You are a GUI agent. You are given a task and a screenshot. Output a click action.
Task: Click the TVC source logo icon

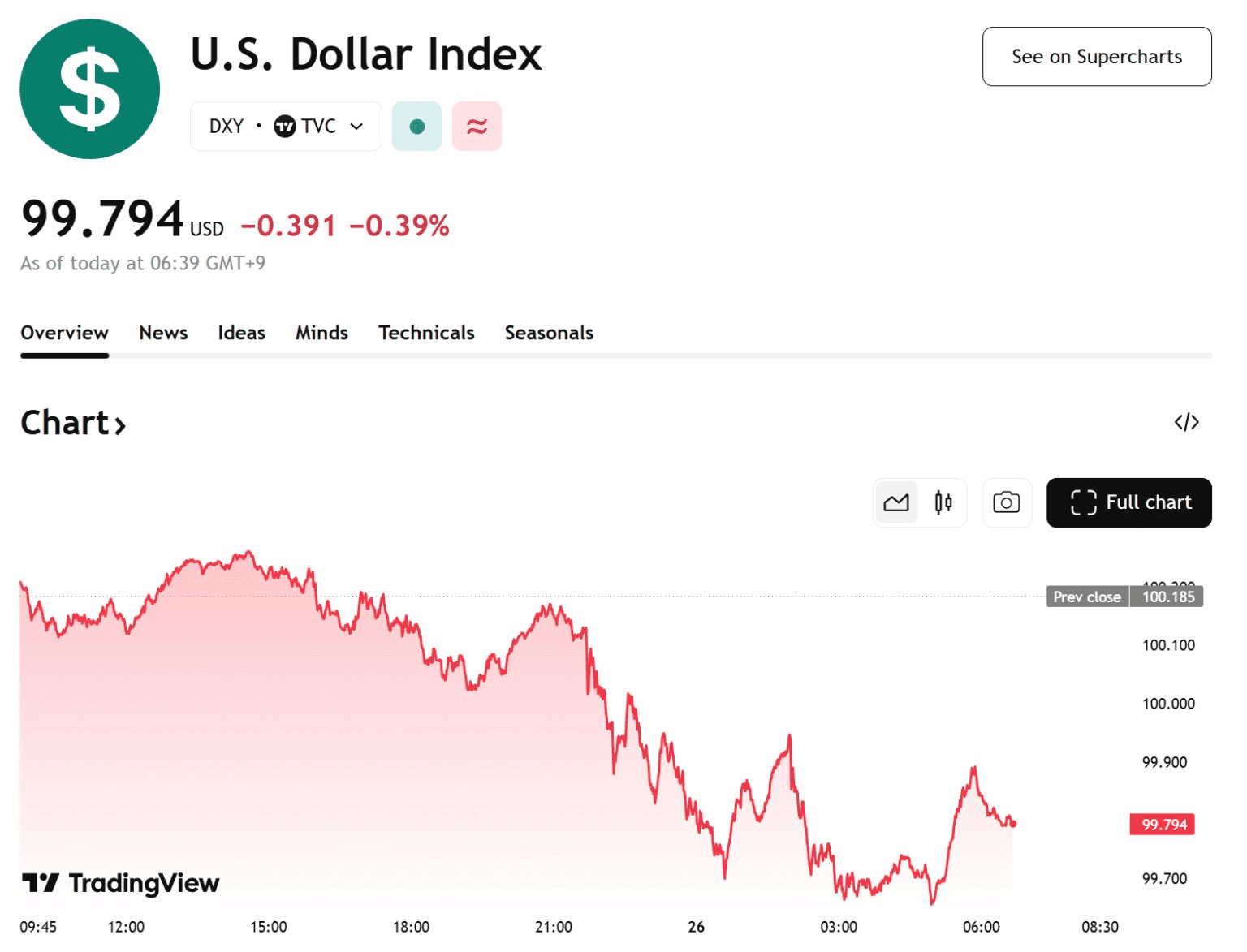tap(285, 127)
